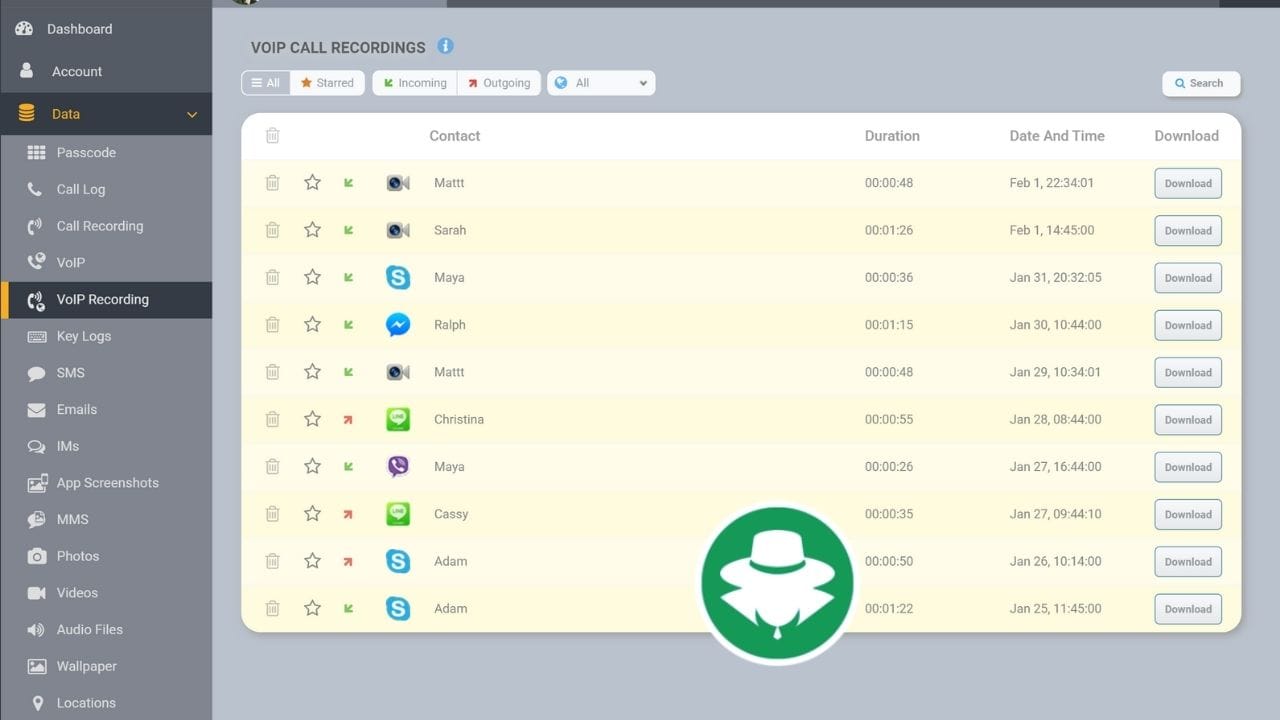Viewport: 1280px width, 720px height.
Task: Open the Photos section
Action: tap(77, 556)
